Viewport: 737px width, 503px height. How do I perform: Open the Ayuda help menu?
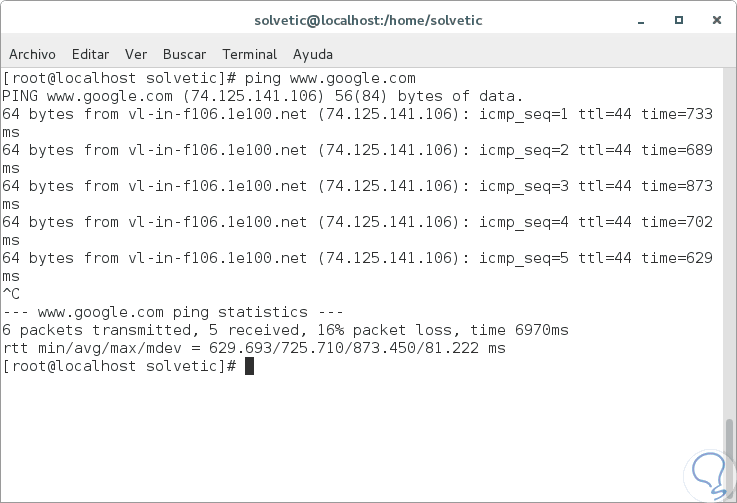[313, 54]
